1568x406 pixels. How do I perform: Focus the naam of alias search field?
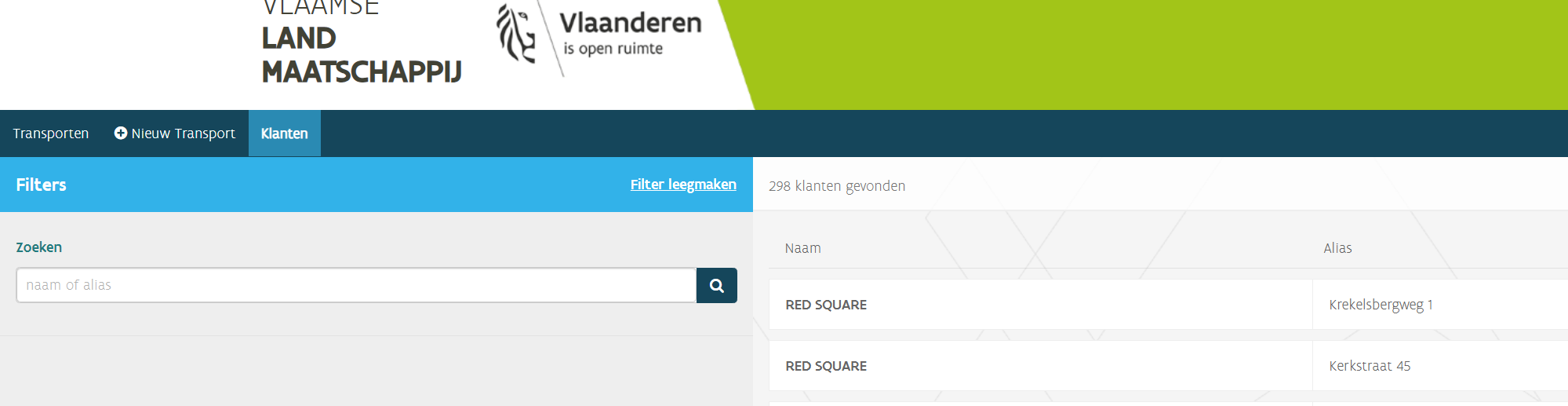pos(356,285)
